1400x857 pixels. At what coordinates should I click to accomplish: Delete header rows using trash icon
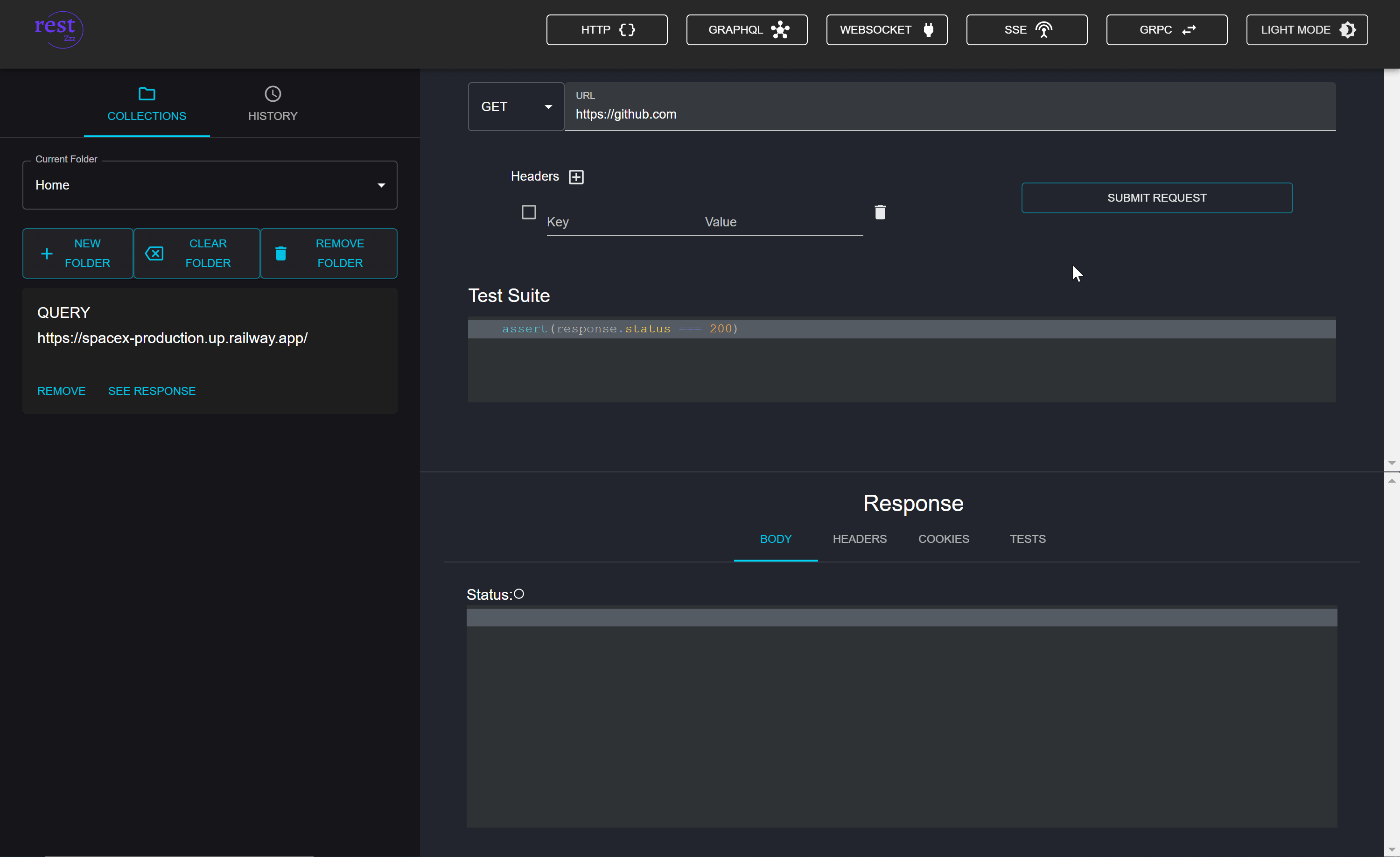click(880, 212)
